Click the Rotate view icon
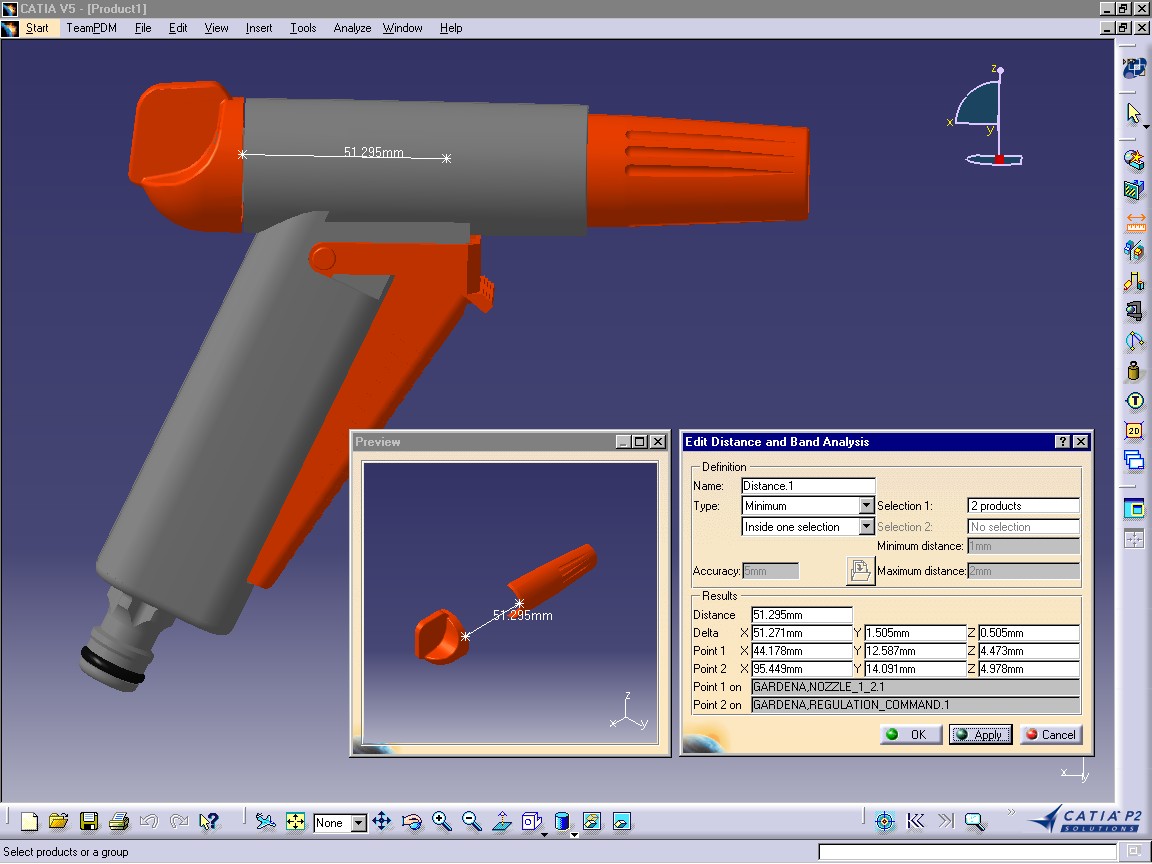Image resolution: width=1152 pixels, height=864 pixels. coord(412,822)
